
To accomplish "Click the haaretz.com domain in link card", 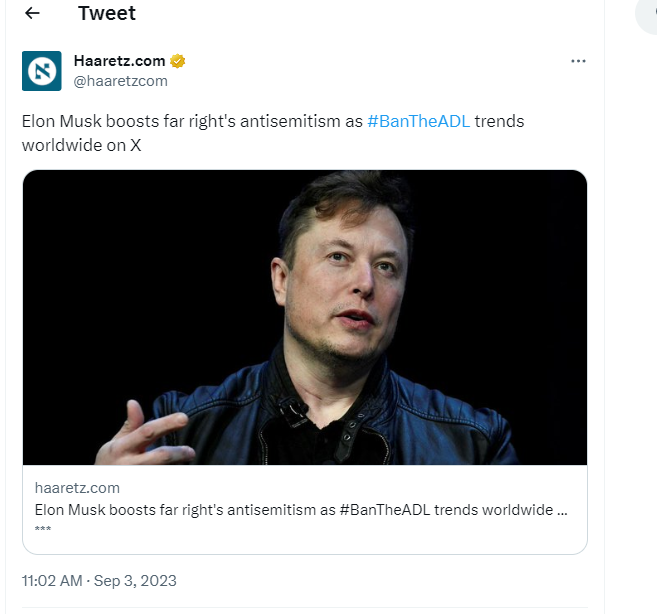I will pyautogui.click(x=77, y=488).
